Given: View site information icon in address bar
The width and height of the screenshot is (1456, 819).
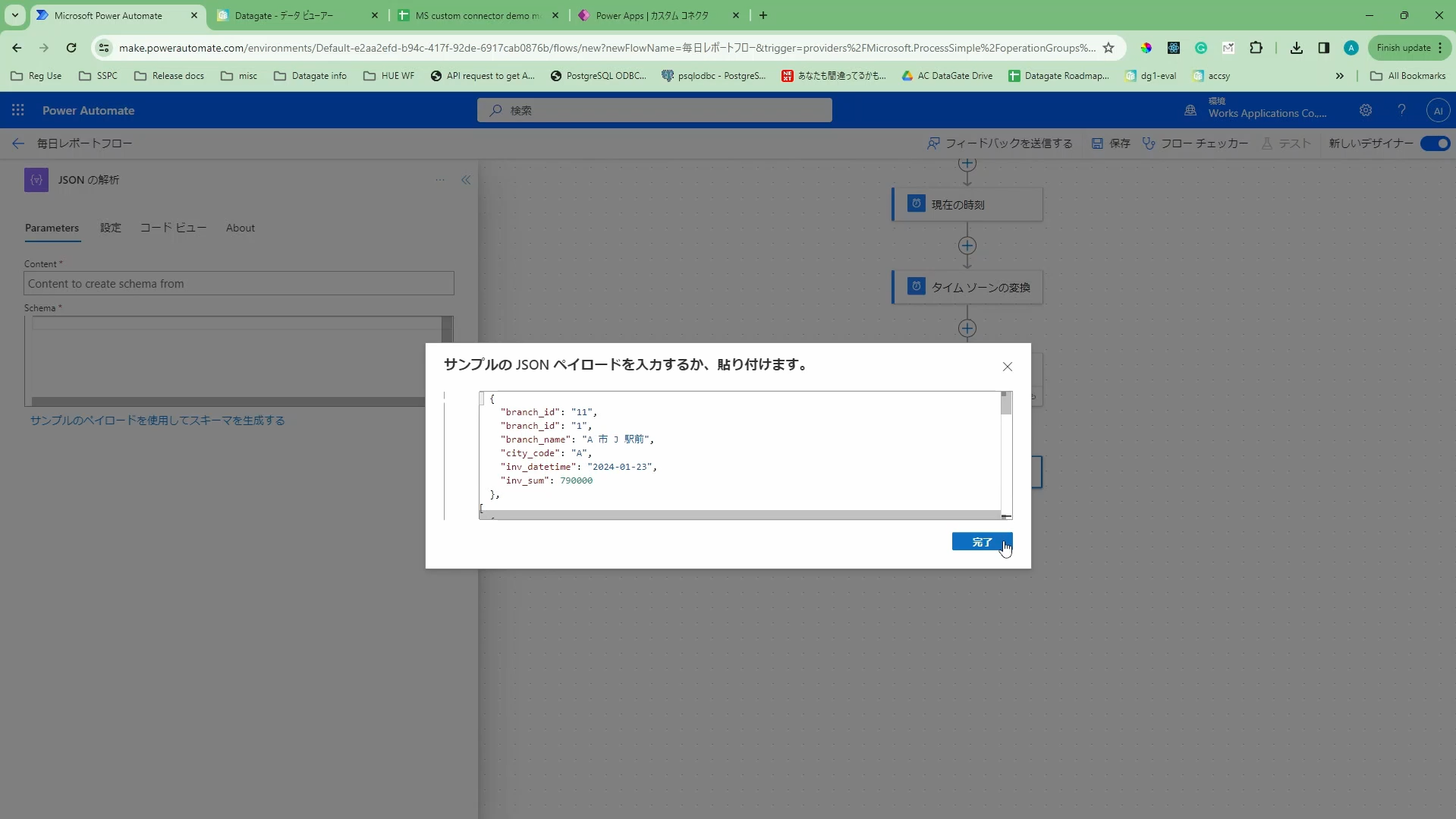Looking at the screenshot, I should click(x=104, y=48).
